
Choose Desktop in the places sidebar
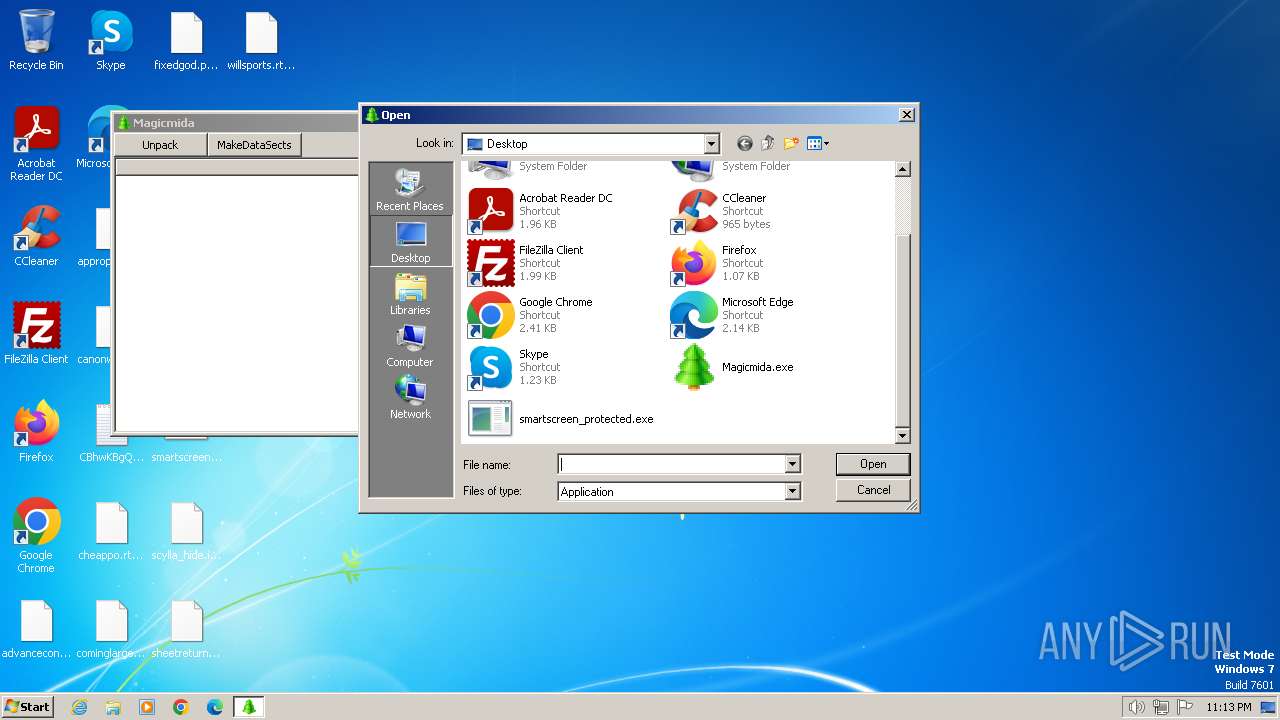point(410,241)
